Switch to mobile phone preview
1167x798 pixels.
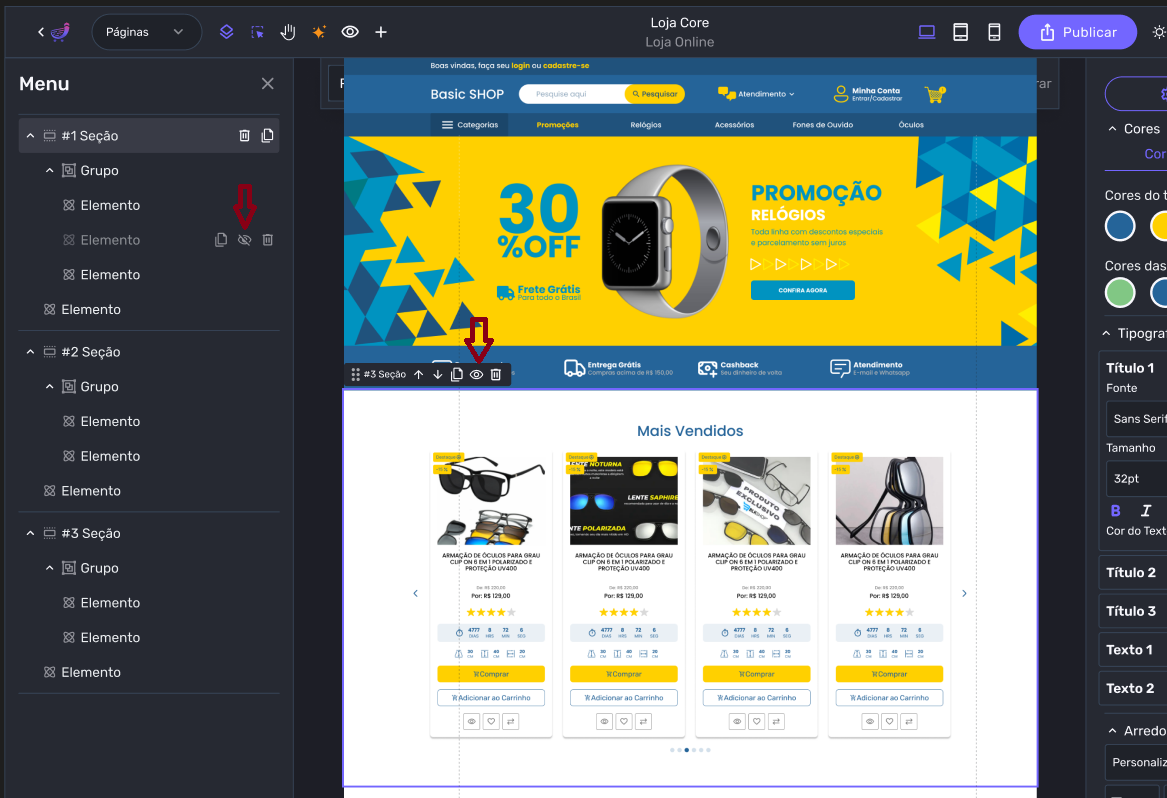tap(994, 32)
